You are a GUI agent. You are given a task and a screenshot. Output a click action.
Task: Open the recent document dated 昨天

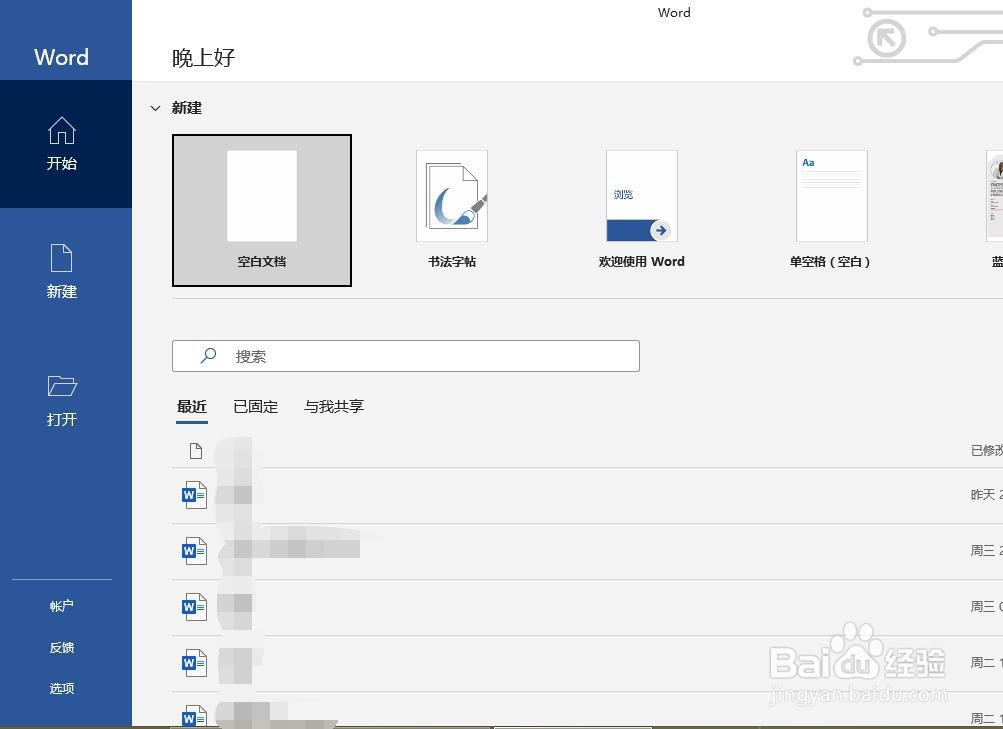pos(587,495)
